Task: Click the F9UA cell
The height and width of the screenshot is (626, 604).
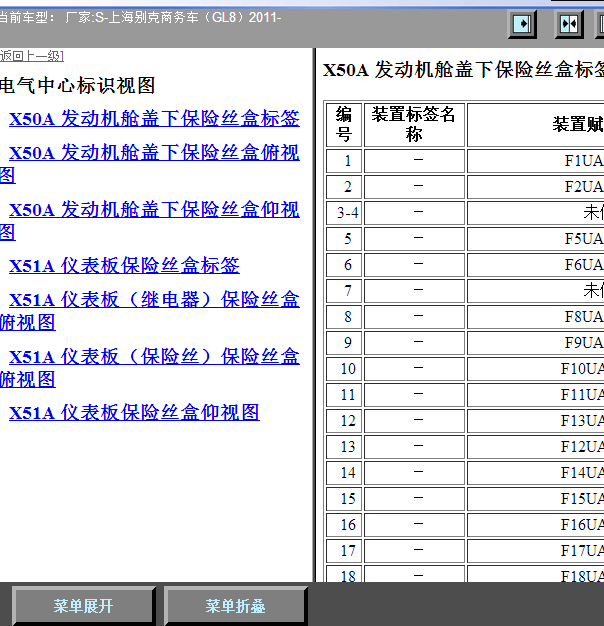Action: [535, 343]
